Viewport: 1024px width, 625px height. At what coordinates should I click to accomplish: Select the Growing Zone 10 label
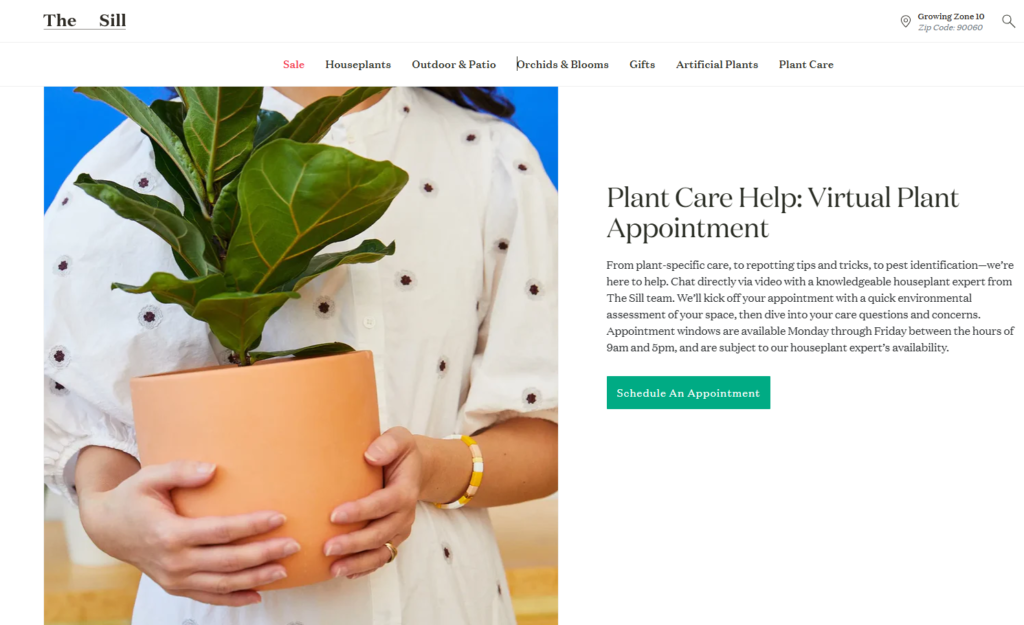950,16
